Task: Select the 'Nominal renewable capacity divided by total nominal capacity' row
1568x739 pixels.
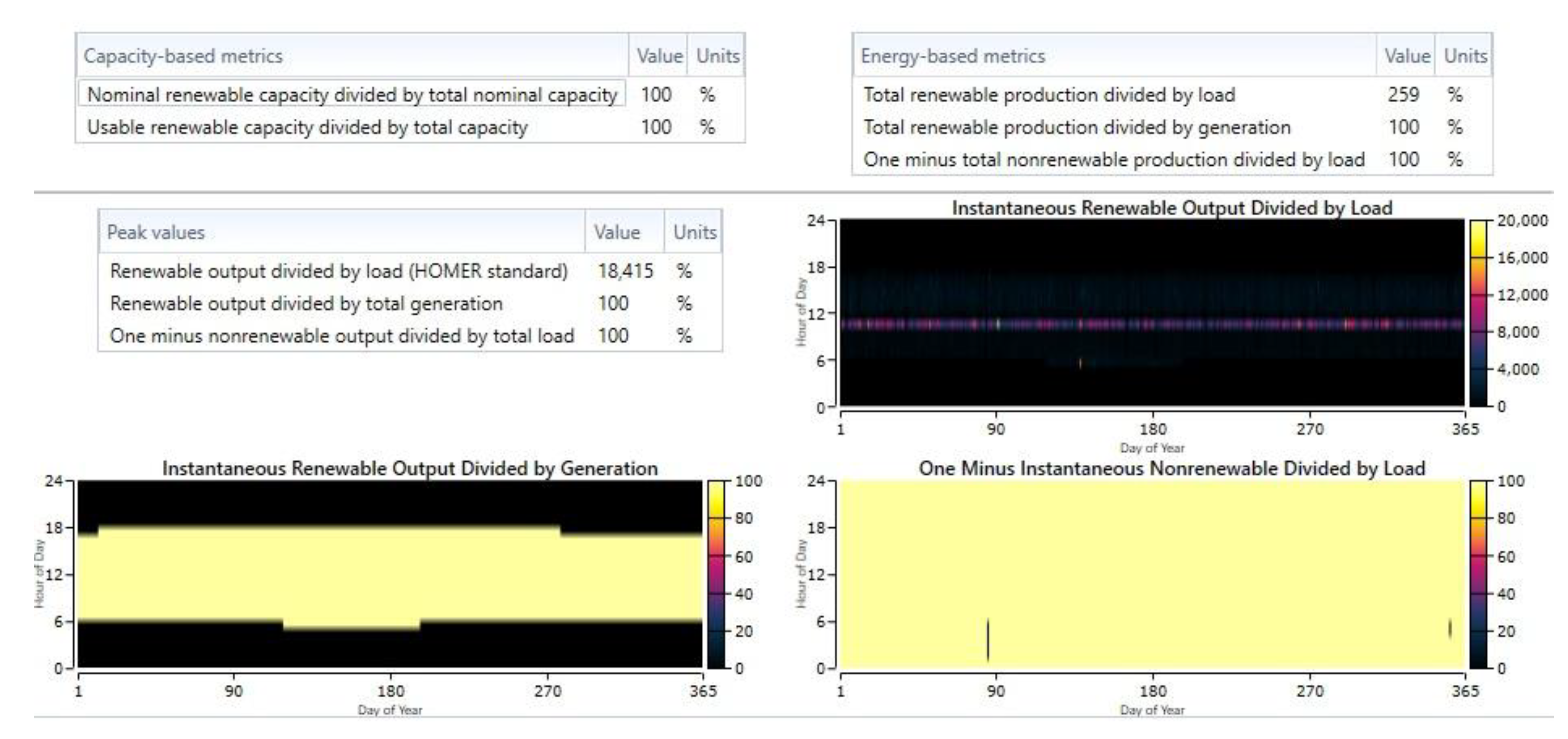Action: pos(352,95)
